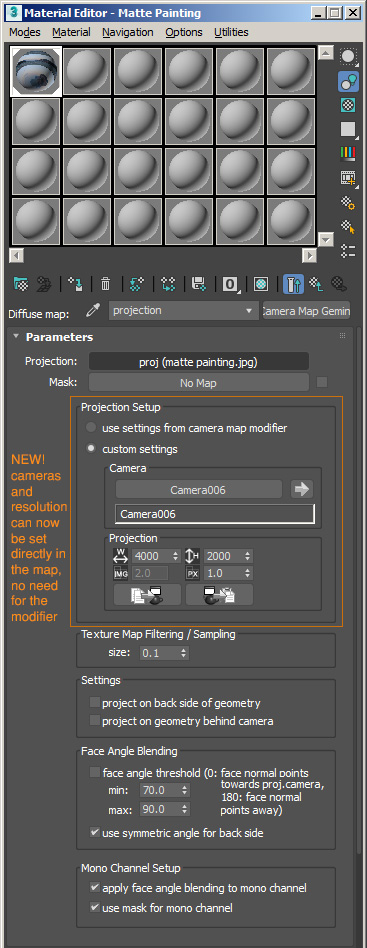The image size is (367, 948).
Task: Enable the face angle threshold checkbox
Action: click(94, 772)
